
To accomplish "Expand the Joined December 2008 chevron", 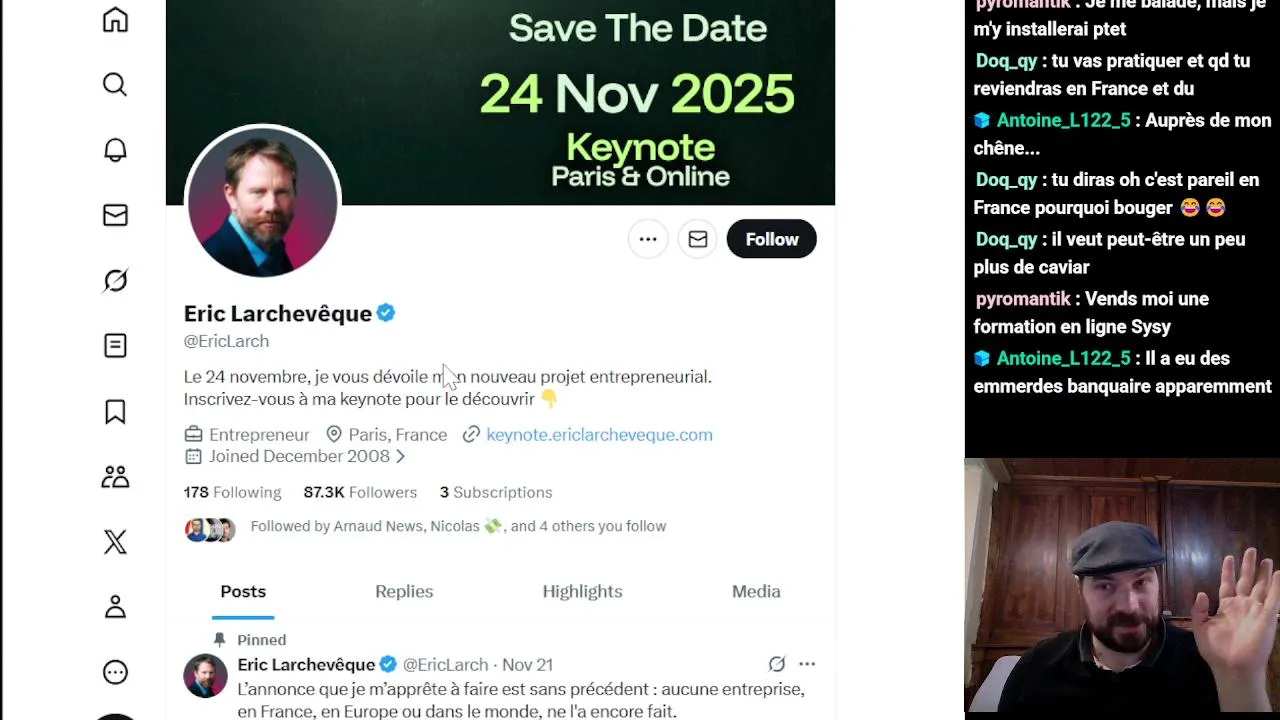I will point(400,457).
